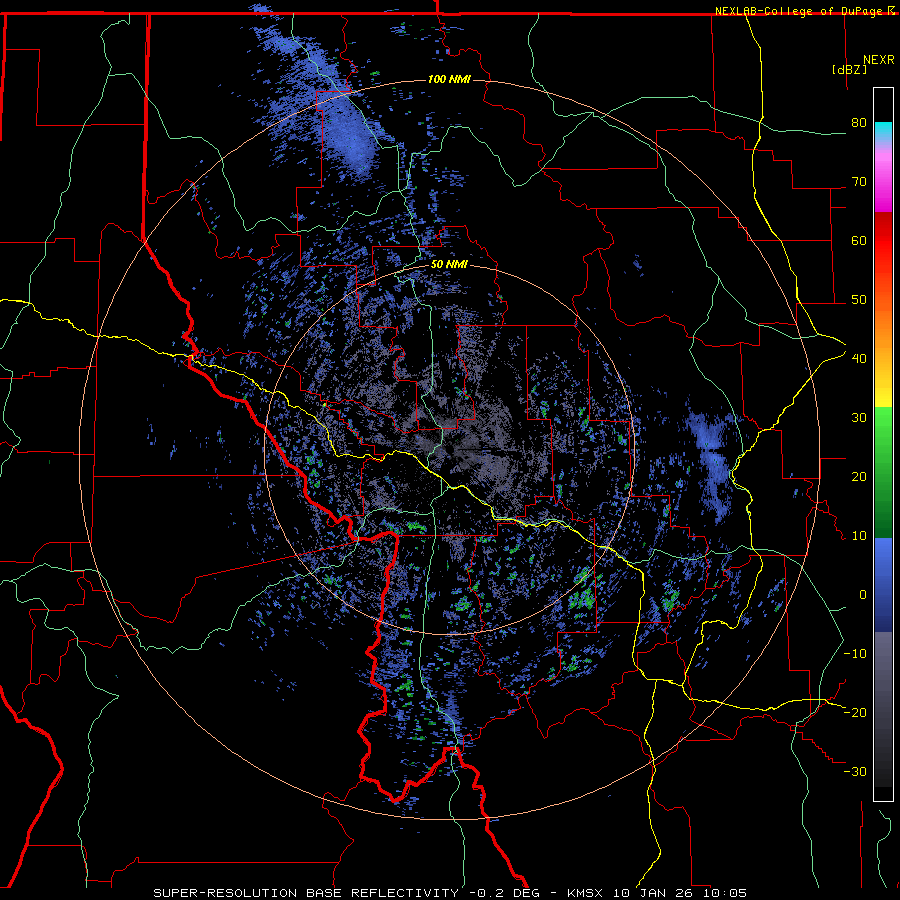Click the 50 value on the dBZ scale

pyautogui.click(x=859, y=300)
